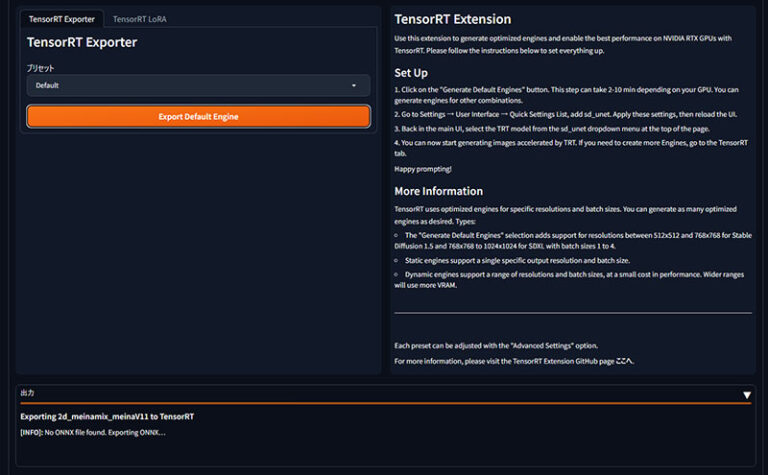Open the プリセット preset dropdown showing Default
768x475 pixels.
pos(190,86)
